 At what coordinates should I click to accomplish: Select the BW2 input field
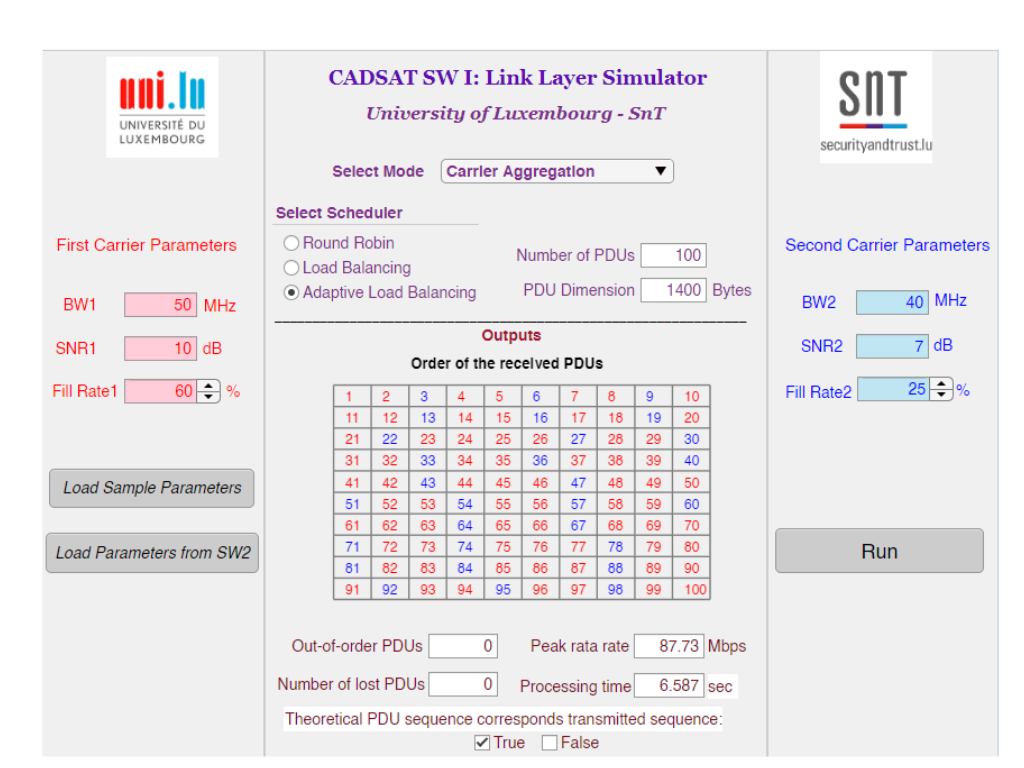(x=892, y=302)
